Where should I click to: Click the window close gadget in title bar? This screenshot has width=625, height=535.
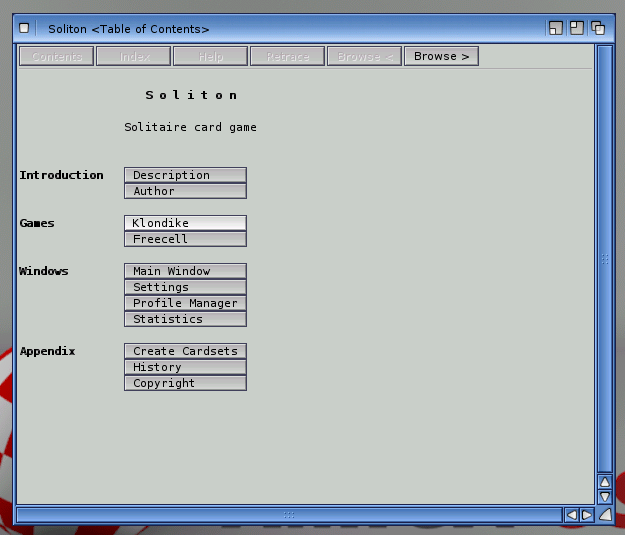click(x=25, y=28)
